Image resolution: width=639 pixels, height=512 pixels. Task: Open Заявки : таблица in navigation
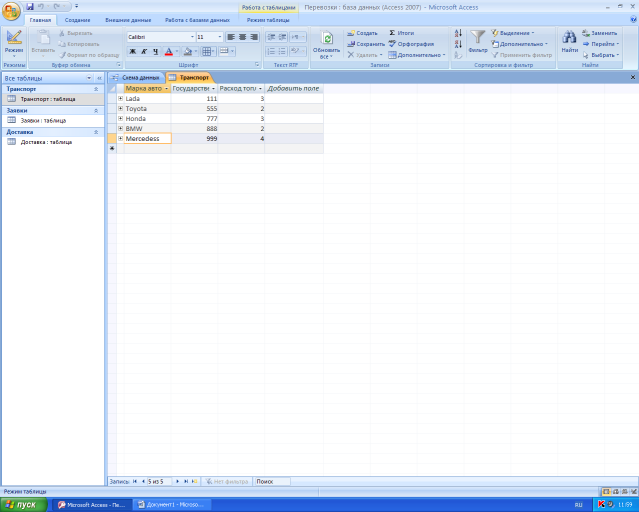pyautogui.click(x=53, y=121)
